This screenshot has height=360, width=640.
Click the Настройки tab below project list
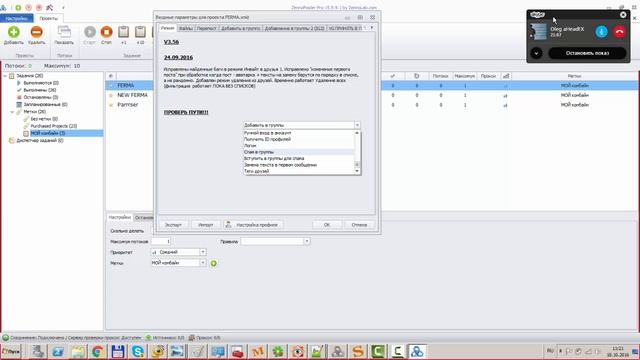pyautogui.click(x=120, y=218)
